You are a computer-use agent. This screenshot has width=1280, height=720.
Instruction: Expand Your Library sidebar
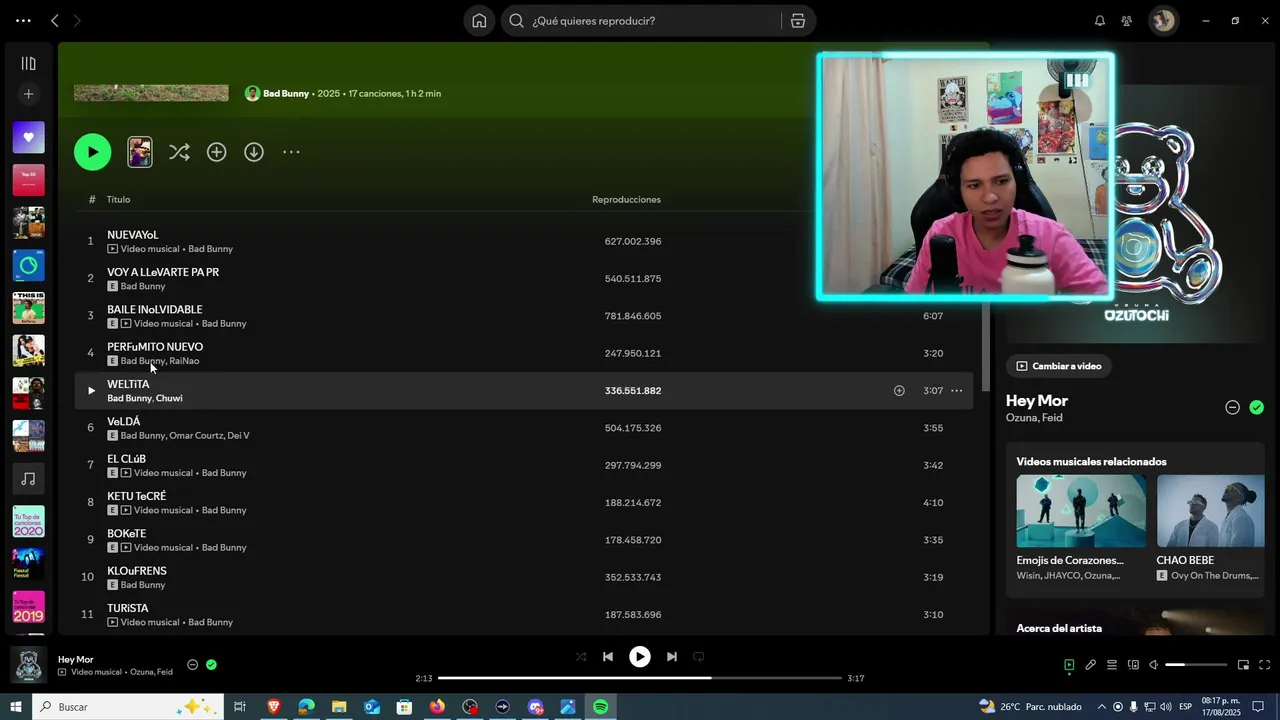28,64
